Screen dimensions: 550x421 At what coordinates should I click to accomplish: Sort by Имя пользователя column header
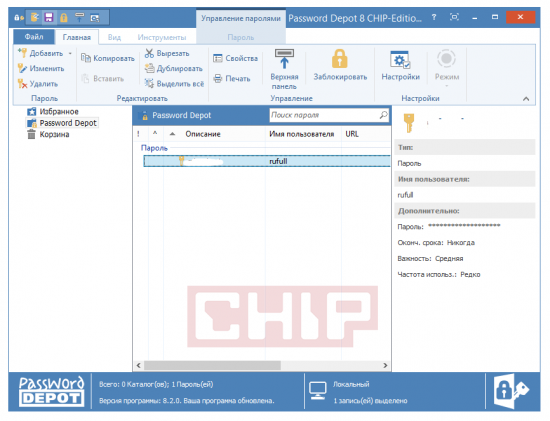[x=302, y=134]
